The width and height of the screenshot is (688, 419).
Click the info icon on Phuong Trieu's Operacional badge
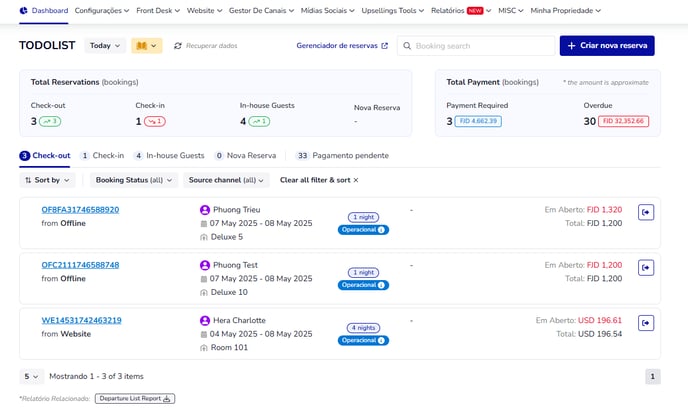[381, 230]
